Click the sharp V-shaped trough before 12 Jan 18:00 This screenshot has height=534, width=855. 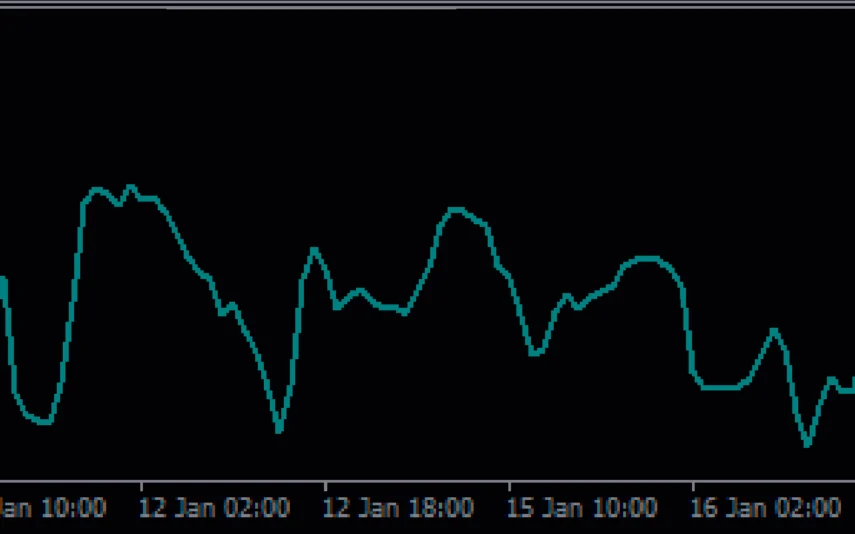[x=279, y=431]
